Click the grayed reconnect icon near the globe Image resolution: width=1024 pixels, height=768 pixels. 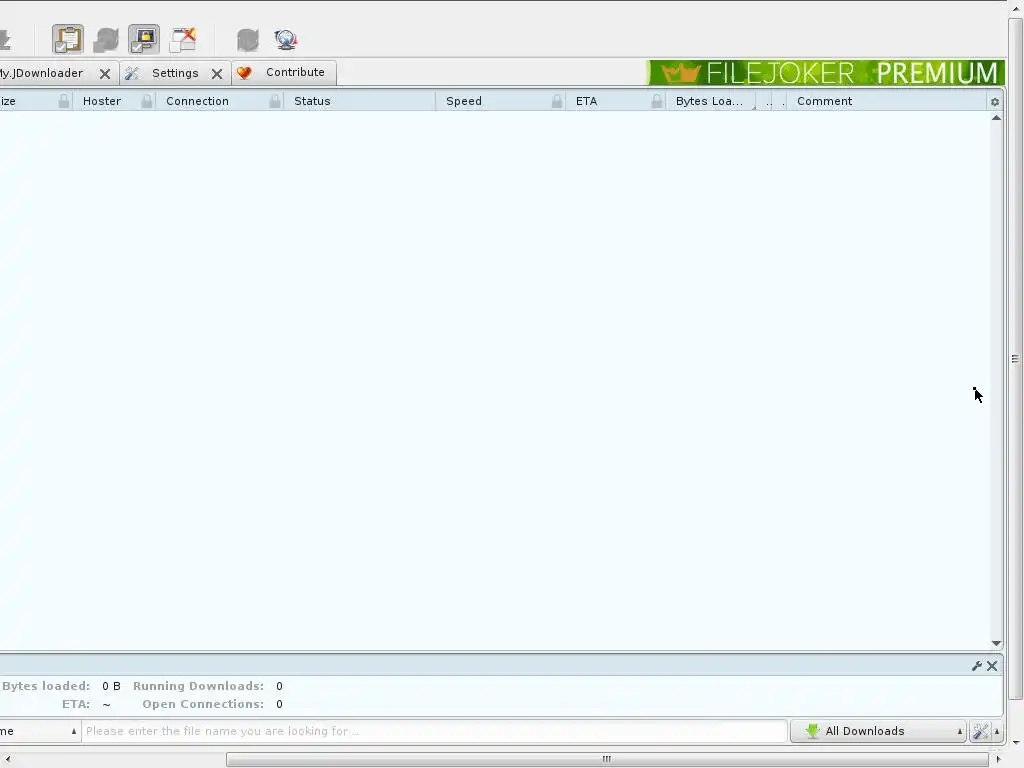248,40
